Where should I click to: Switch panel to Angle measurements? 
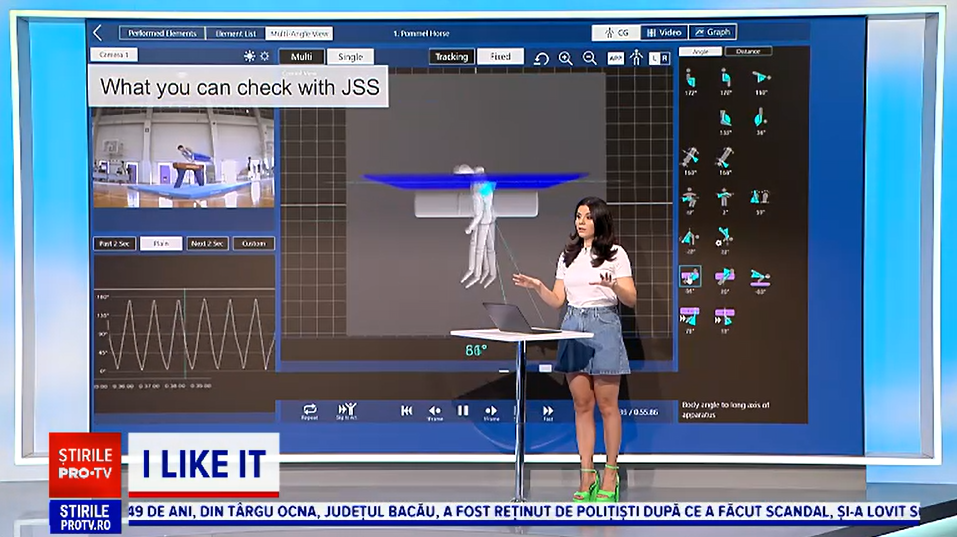[x=701, y=51]
